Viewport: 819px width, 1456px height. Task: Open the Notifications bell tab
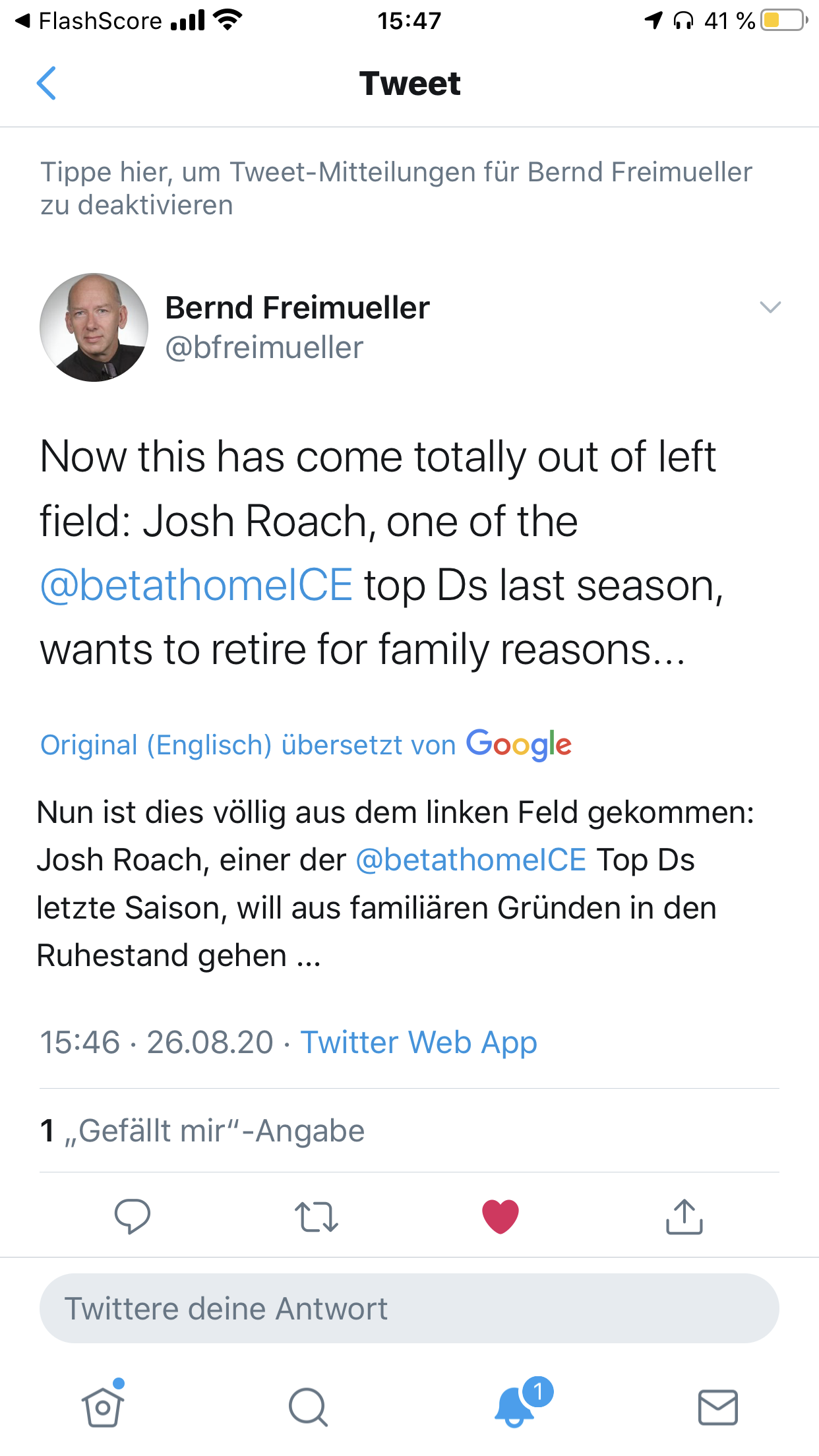point(515,1407)
